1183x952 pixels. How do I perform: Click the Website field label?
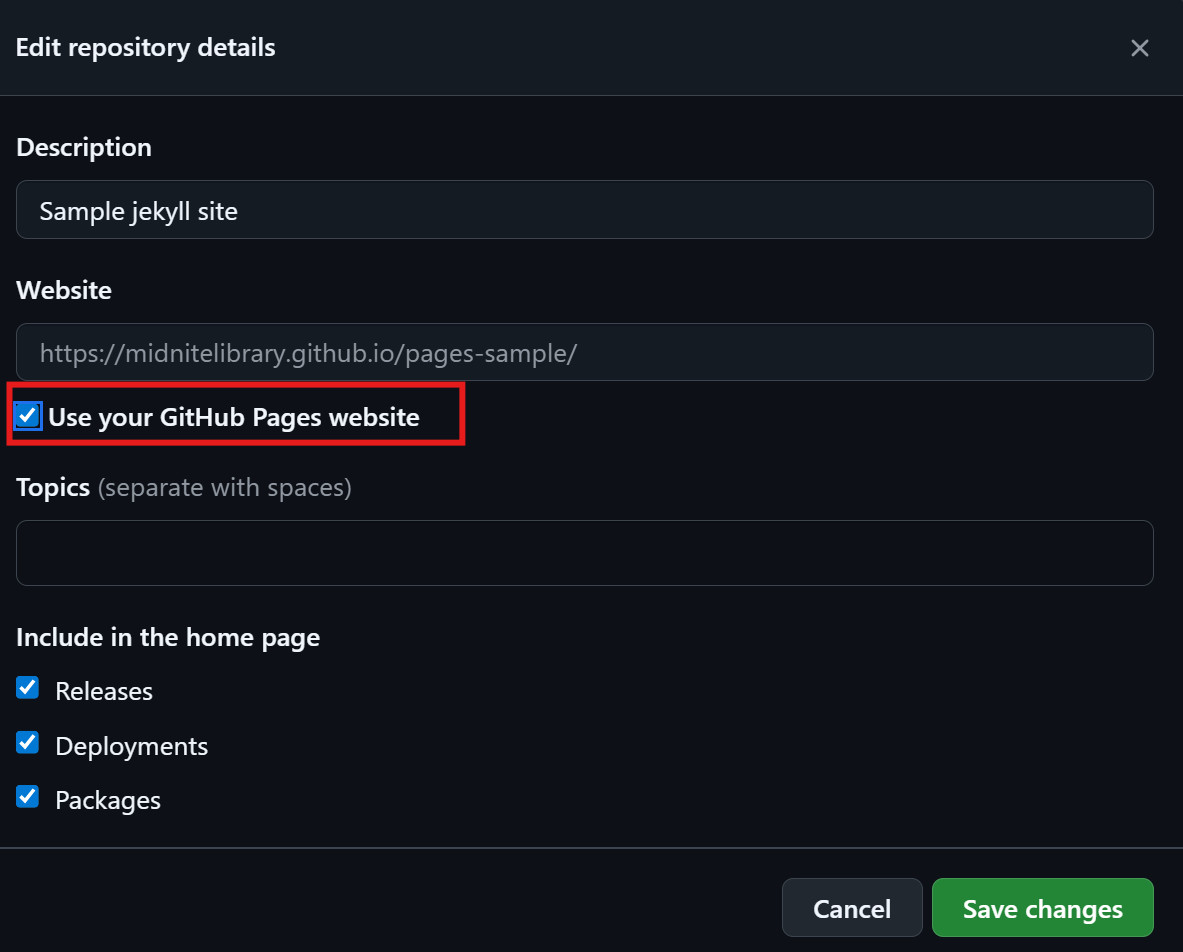click(x=64, y=290)
